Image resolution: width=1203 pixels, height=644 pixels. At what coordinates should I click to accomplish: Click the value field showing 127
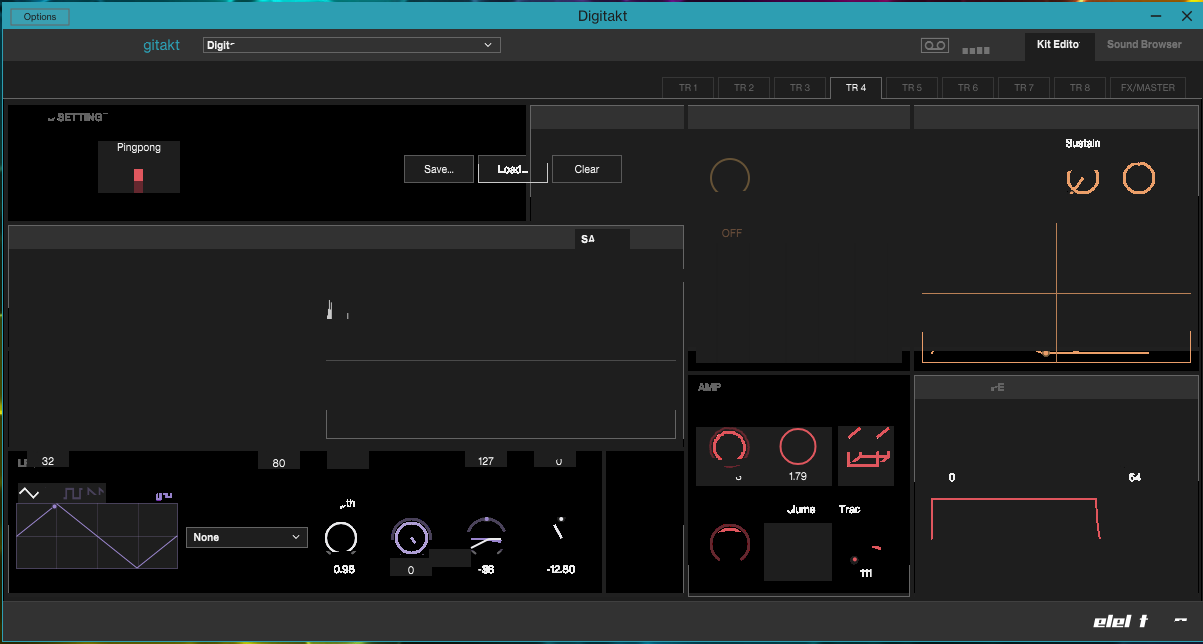tap(486, 461)
